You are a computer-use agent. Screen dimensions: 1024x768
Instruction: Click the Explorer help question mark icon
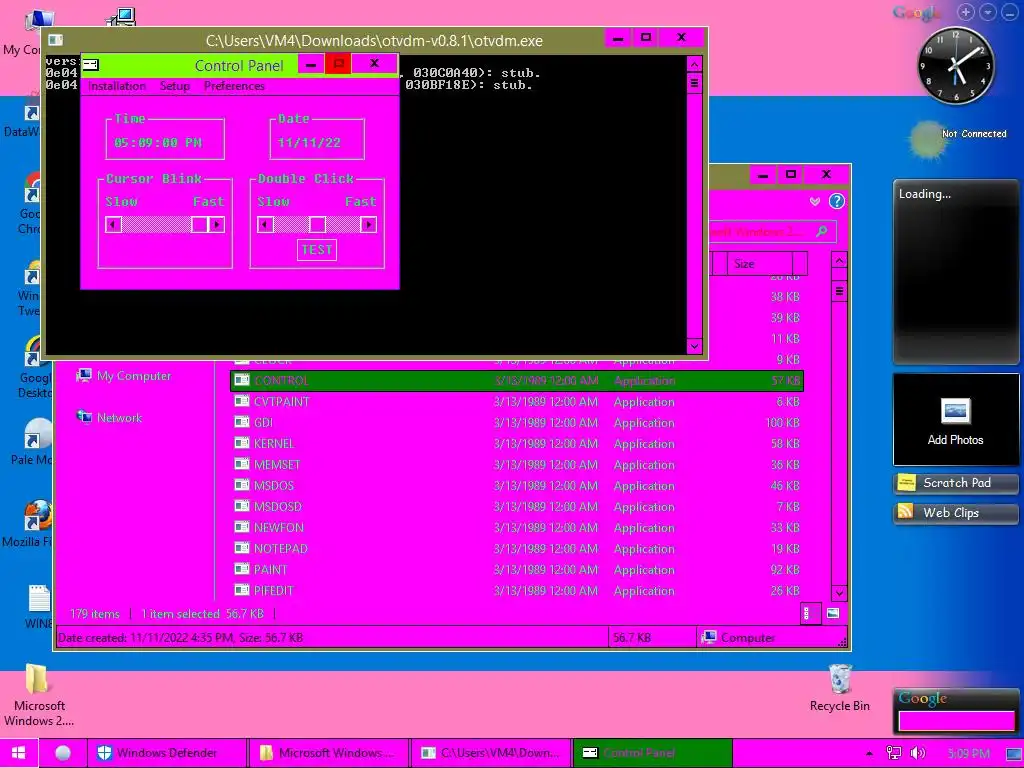(837, 201)
